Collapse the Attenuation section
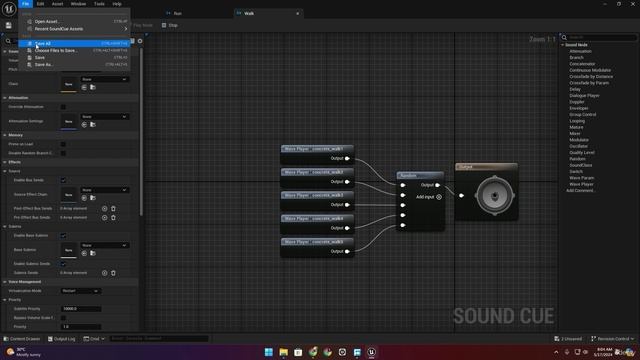 click(5, 98)
